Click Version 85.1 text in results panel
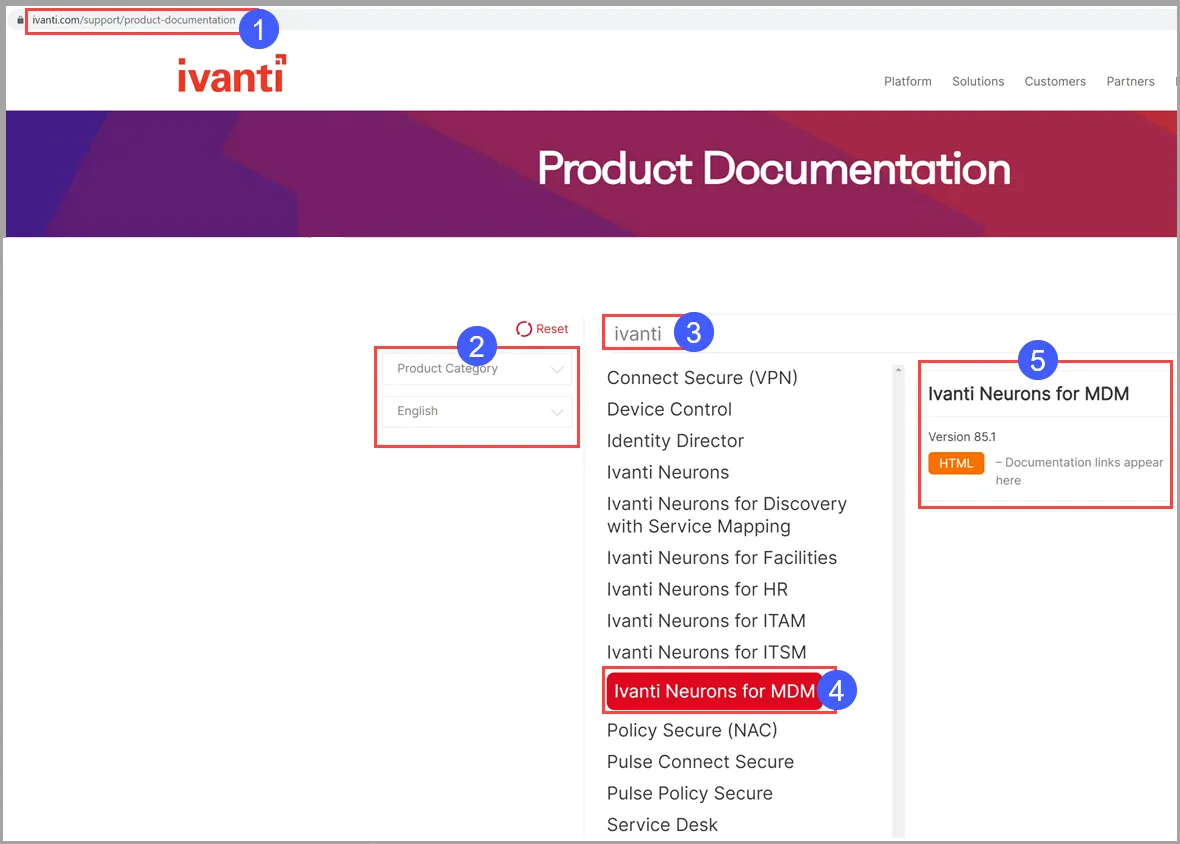Screen dimensions: 1180x844 point(961,436)
